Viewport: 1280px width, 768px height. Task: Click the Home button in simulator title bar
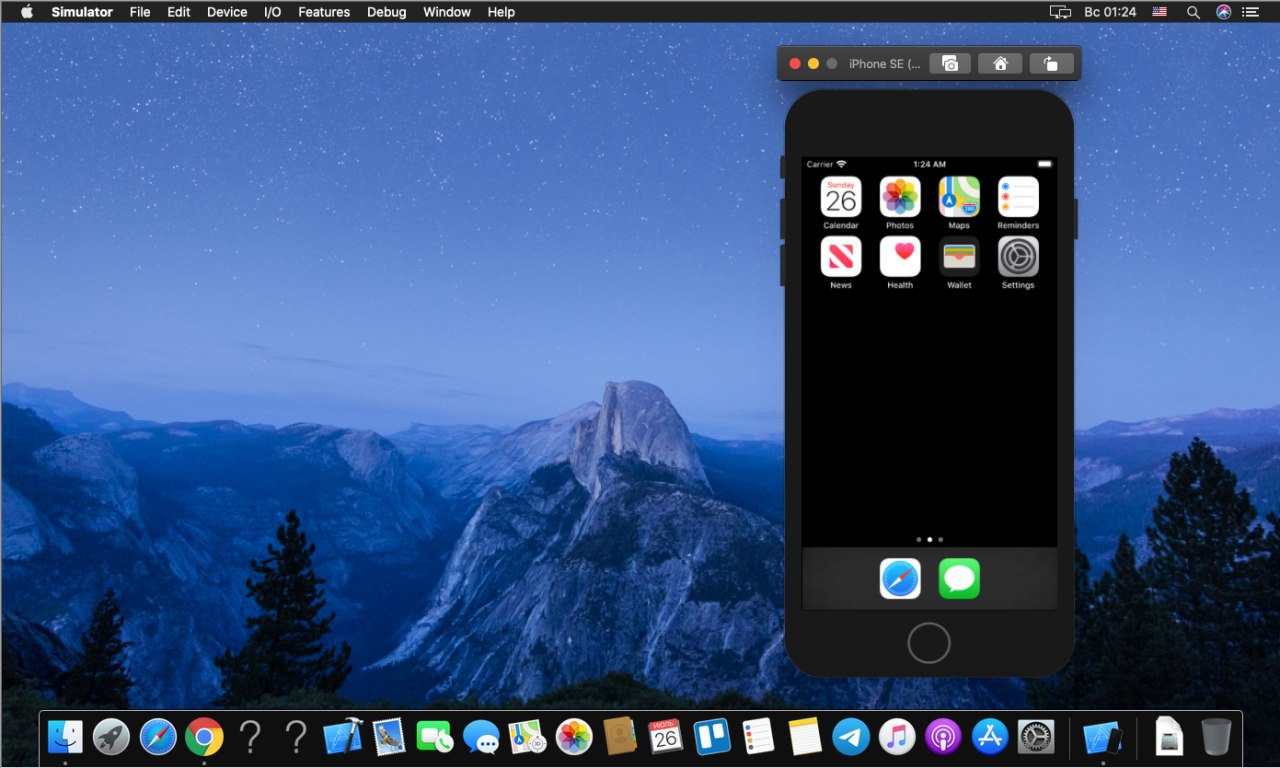coord(1000,64)
